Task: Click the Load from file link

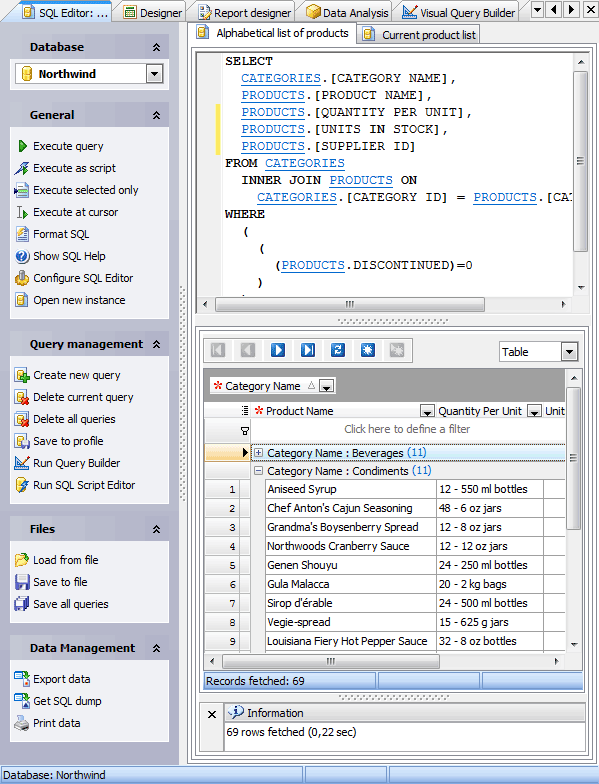Action: pos(66,560)
